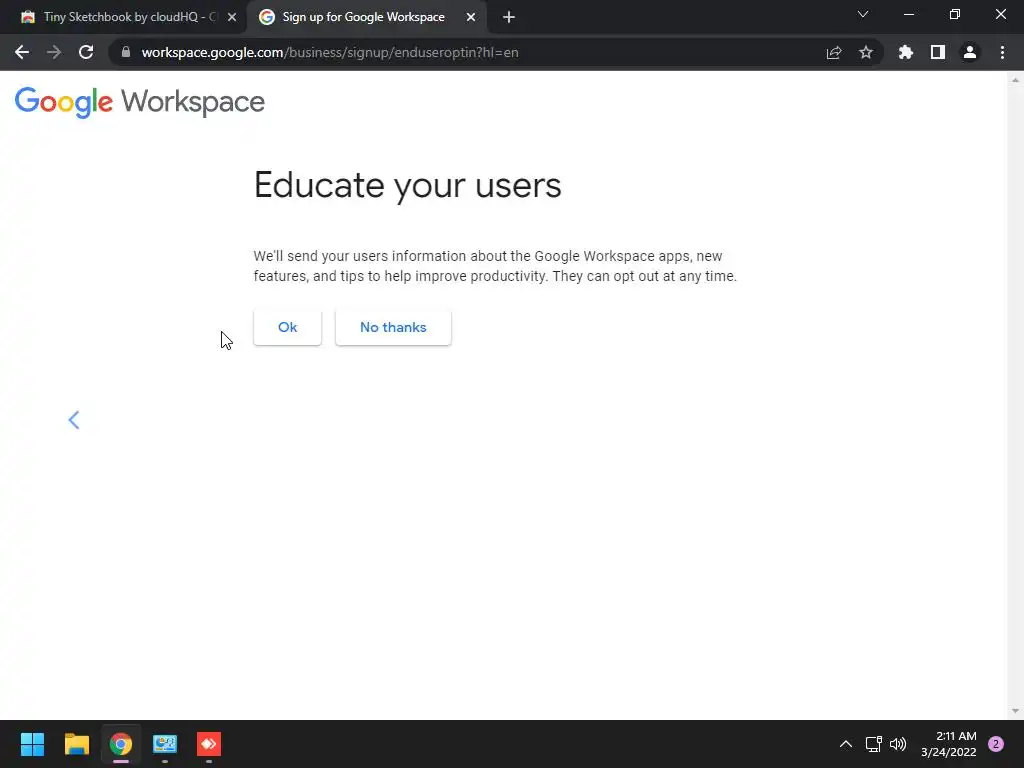The width and height of the screenshot is (1024, 768).
Task: Click the No thanks button
Action: tap(393, 327)
